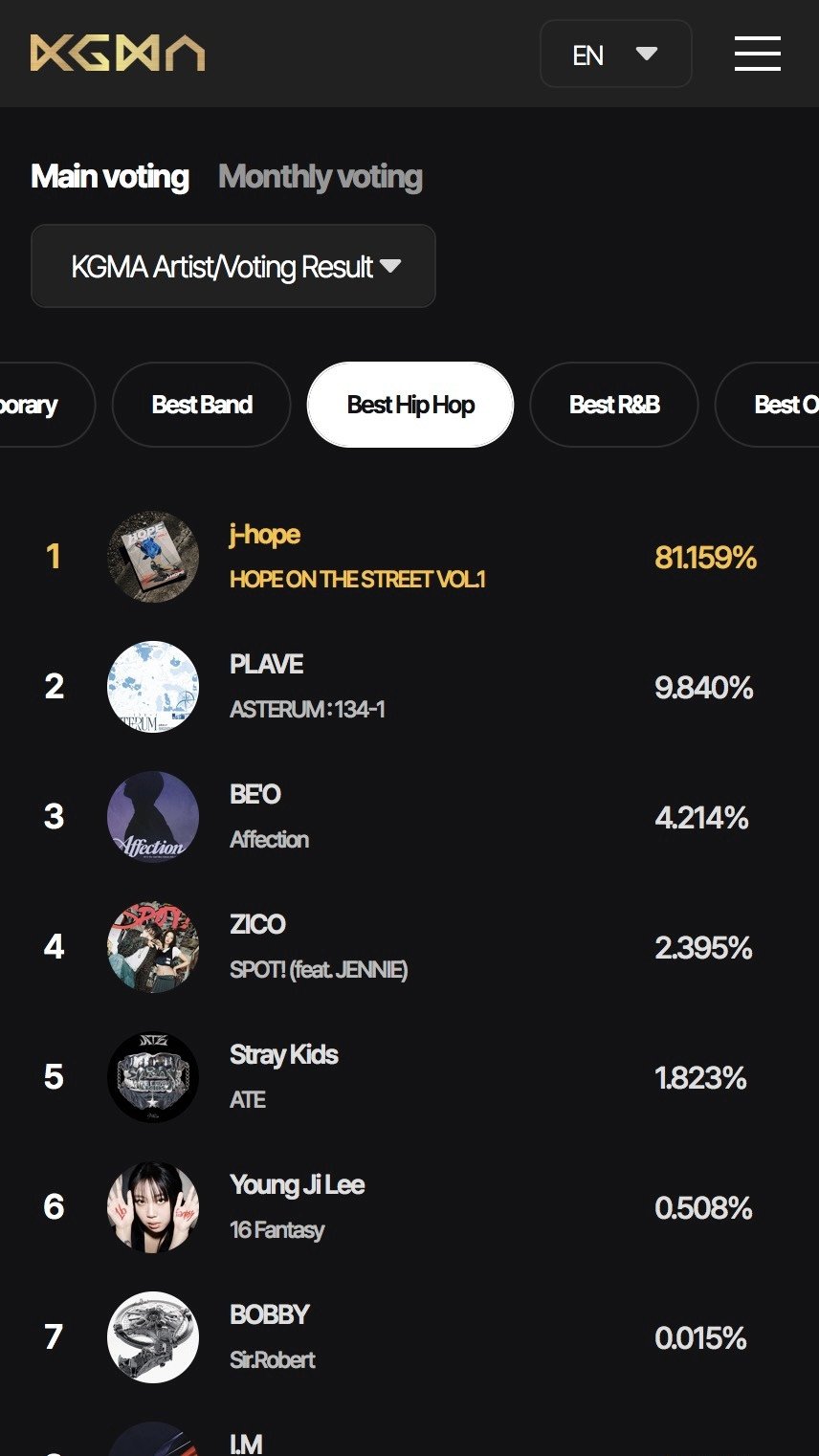This screenshot has width=819, height=1456.
Task: Select the Best Hip Hop category
Action: (410, 405)
